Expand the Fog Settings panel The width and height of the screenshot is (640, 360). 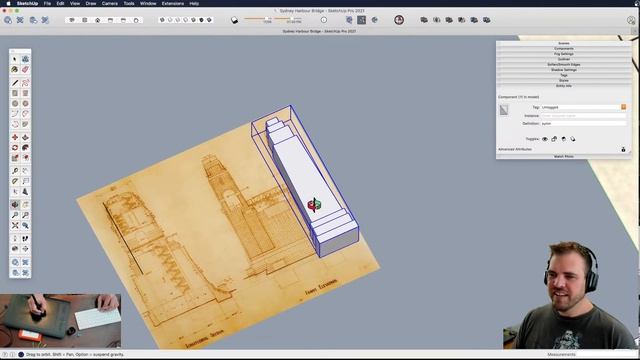click(x=564, y=54)
